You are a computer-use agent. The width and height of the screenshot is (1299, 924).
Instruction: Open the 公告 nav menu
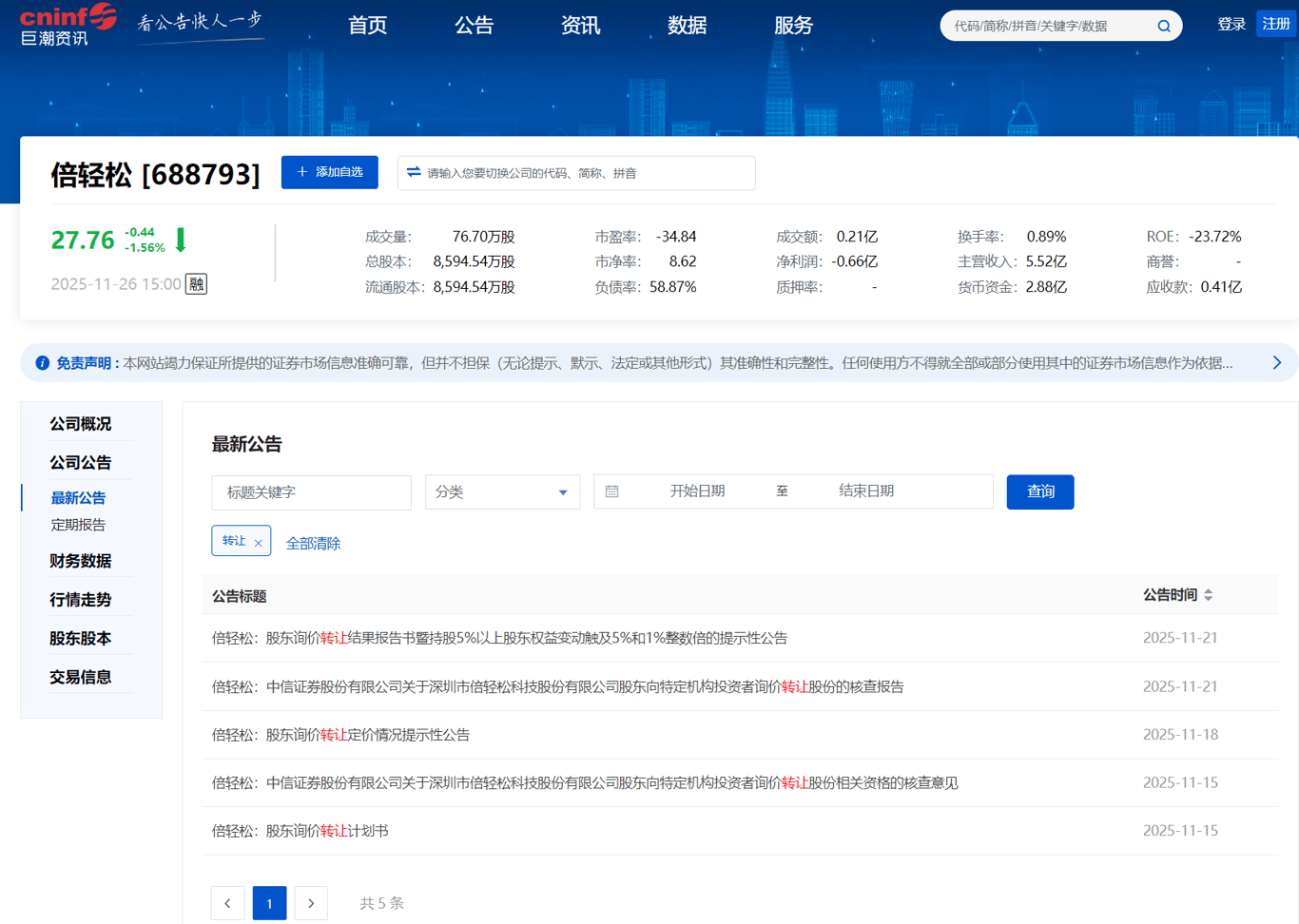point(475,26)
